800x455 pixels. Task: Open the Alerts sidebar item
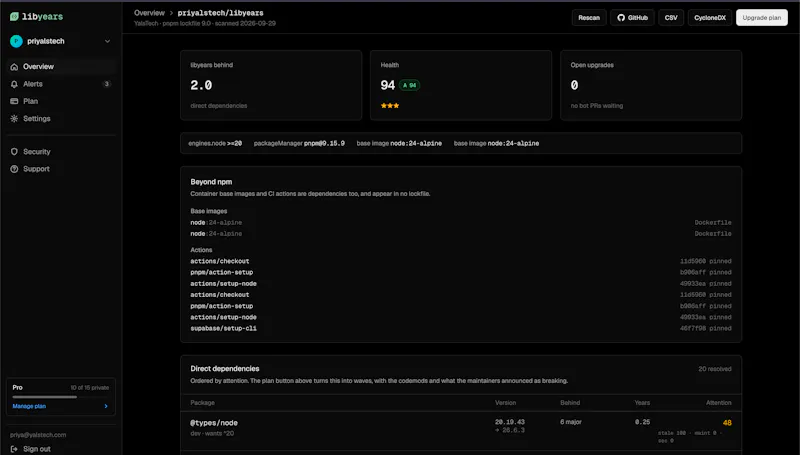coord(61,84)
